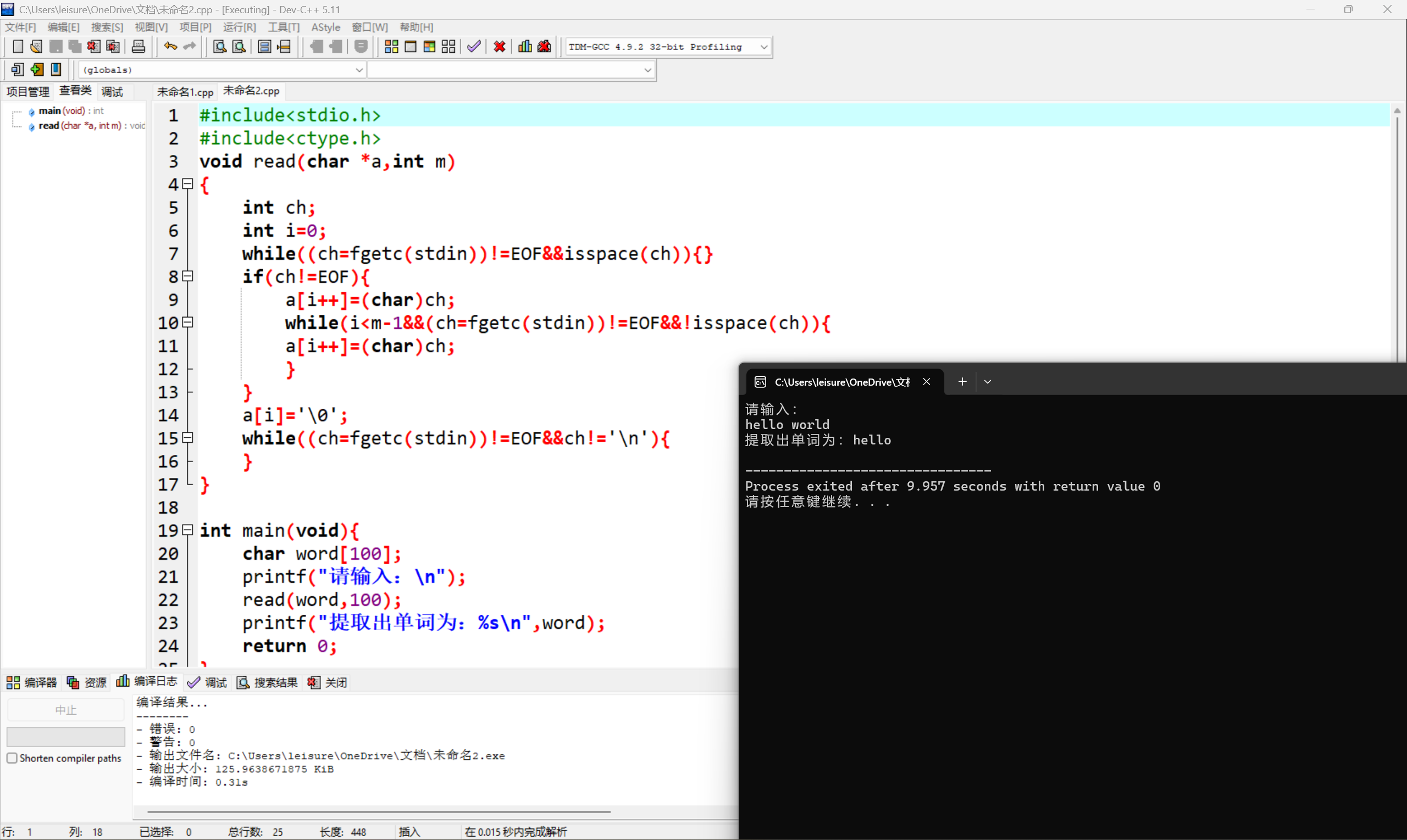
Task: Run the compiled program
Action: [x=411, y=46]
